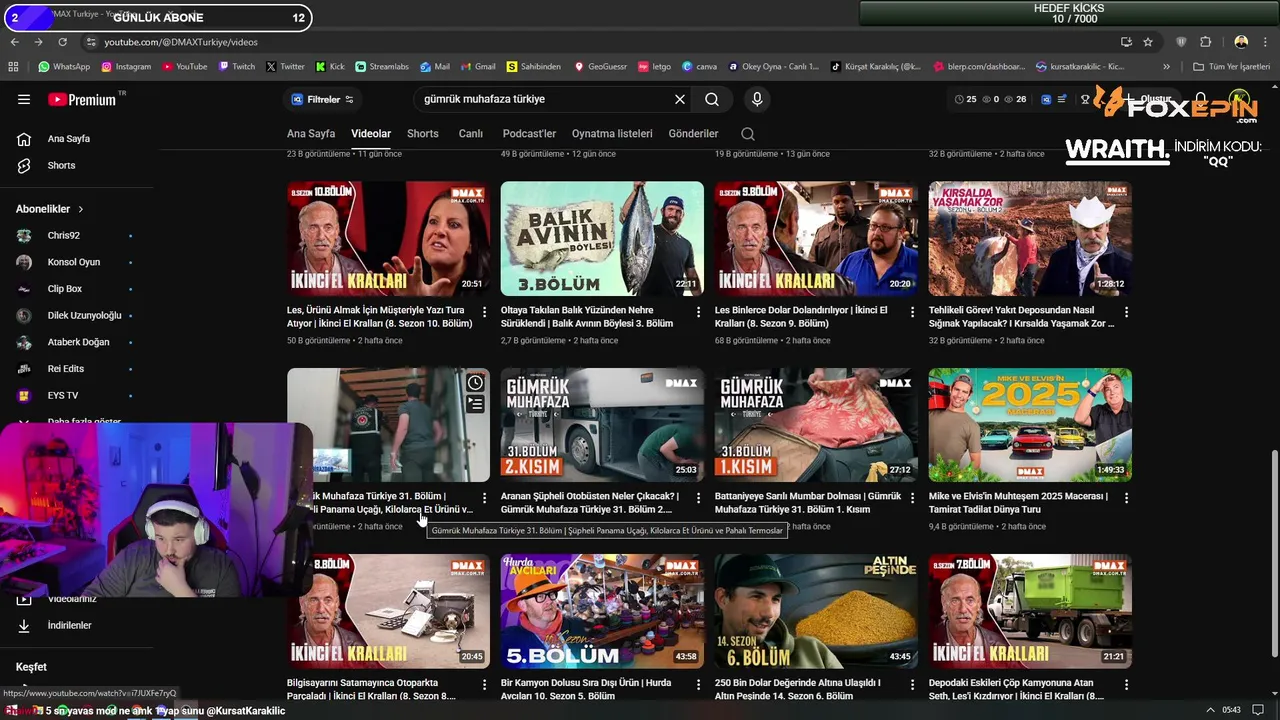Select the Videolar tab
This screenshot has width=1280, height=720.
coord(371,134)
